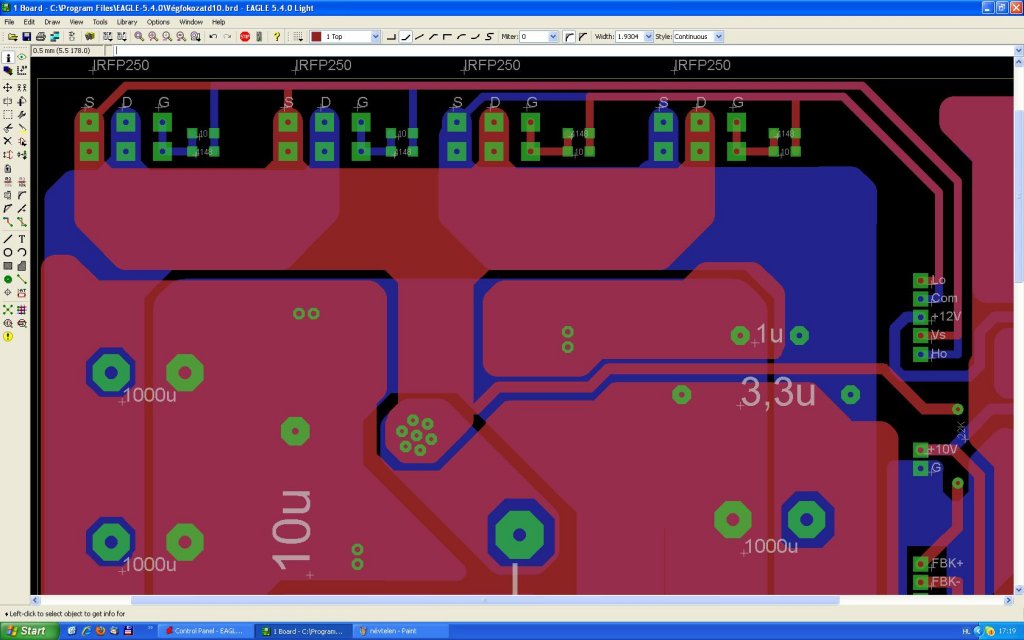
Task: Activate the Show (eye) tool
Action: point(22,57)
